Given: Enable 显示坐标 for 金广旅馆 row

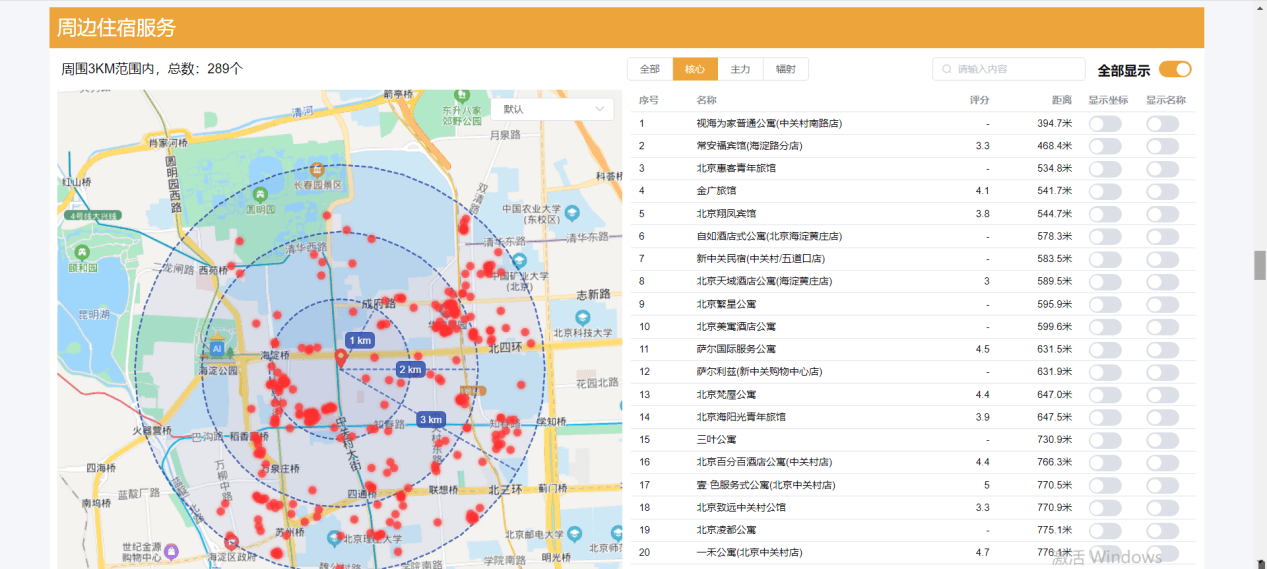Looking at the screenshot, I should (x=1105, y=191).
